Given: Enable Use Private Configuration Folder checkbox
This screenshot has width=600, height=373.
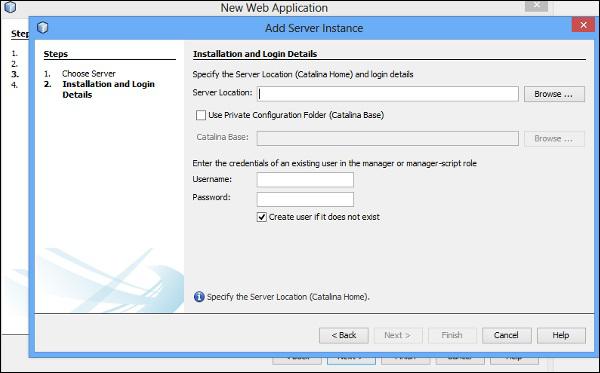Looking at the screenshot, I should (x=201, y=115).
